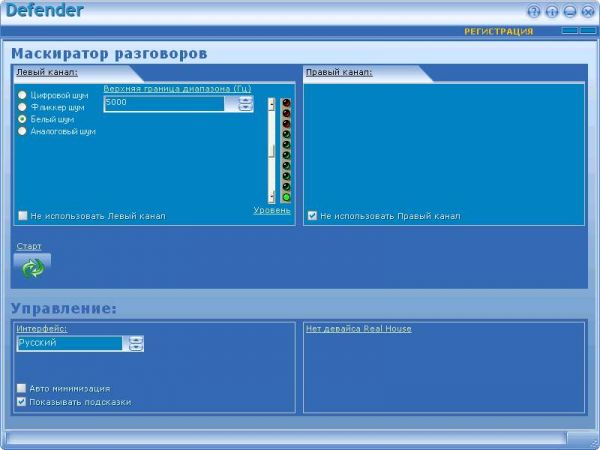This screenshot has width=600, height=450.
Task: Click the 5000 frequency input field
Action: 164,104
